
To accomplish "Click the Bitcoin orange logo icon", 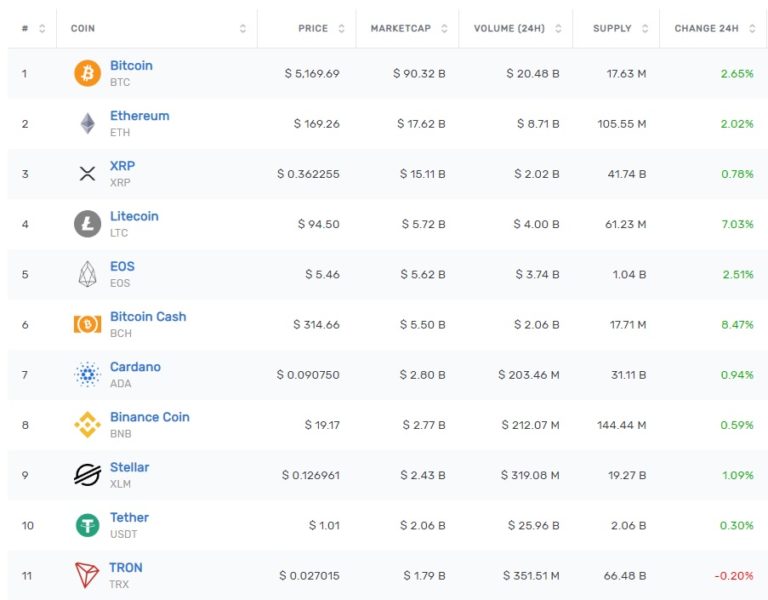I will (x=88, y=73).
